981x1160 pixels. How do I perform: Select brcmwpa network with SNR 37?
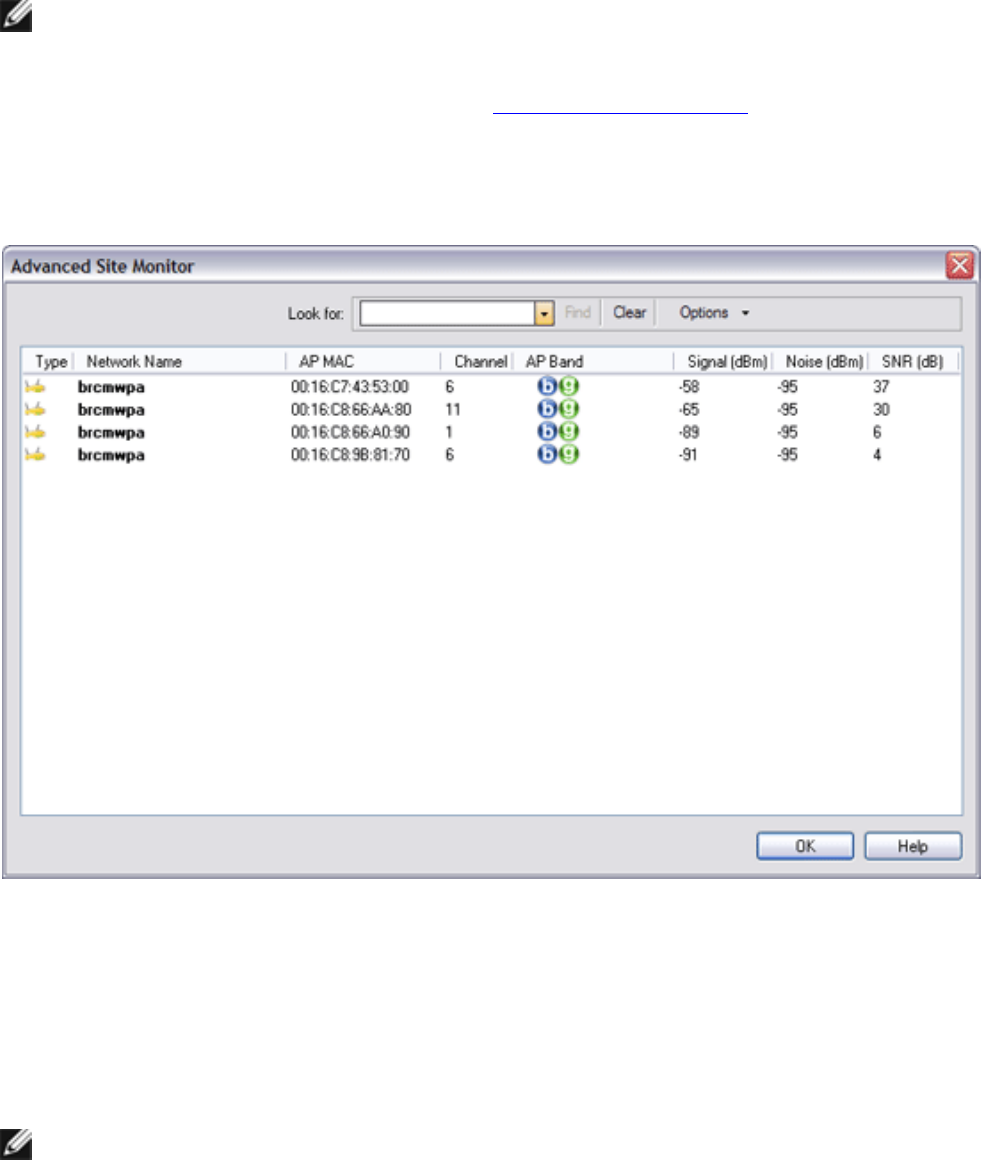coord(111,387)
